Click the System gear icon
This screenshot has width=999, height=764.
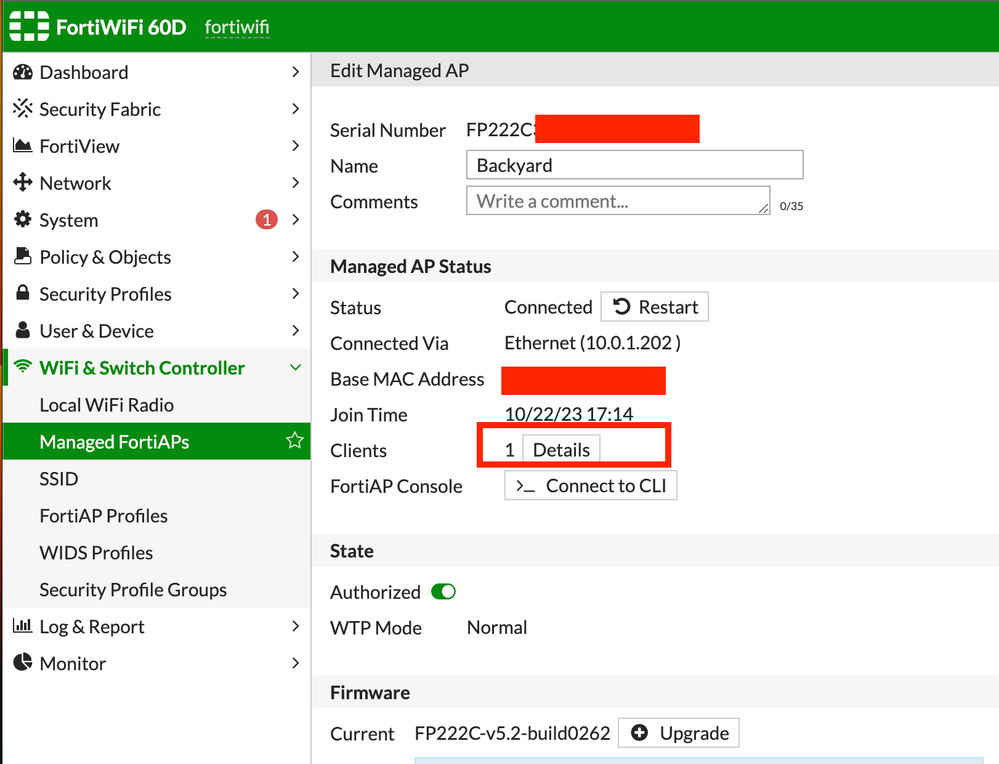coord(22,220)
